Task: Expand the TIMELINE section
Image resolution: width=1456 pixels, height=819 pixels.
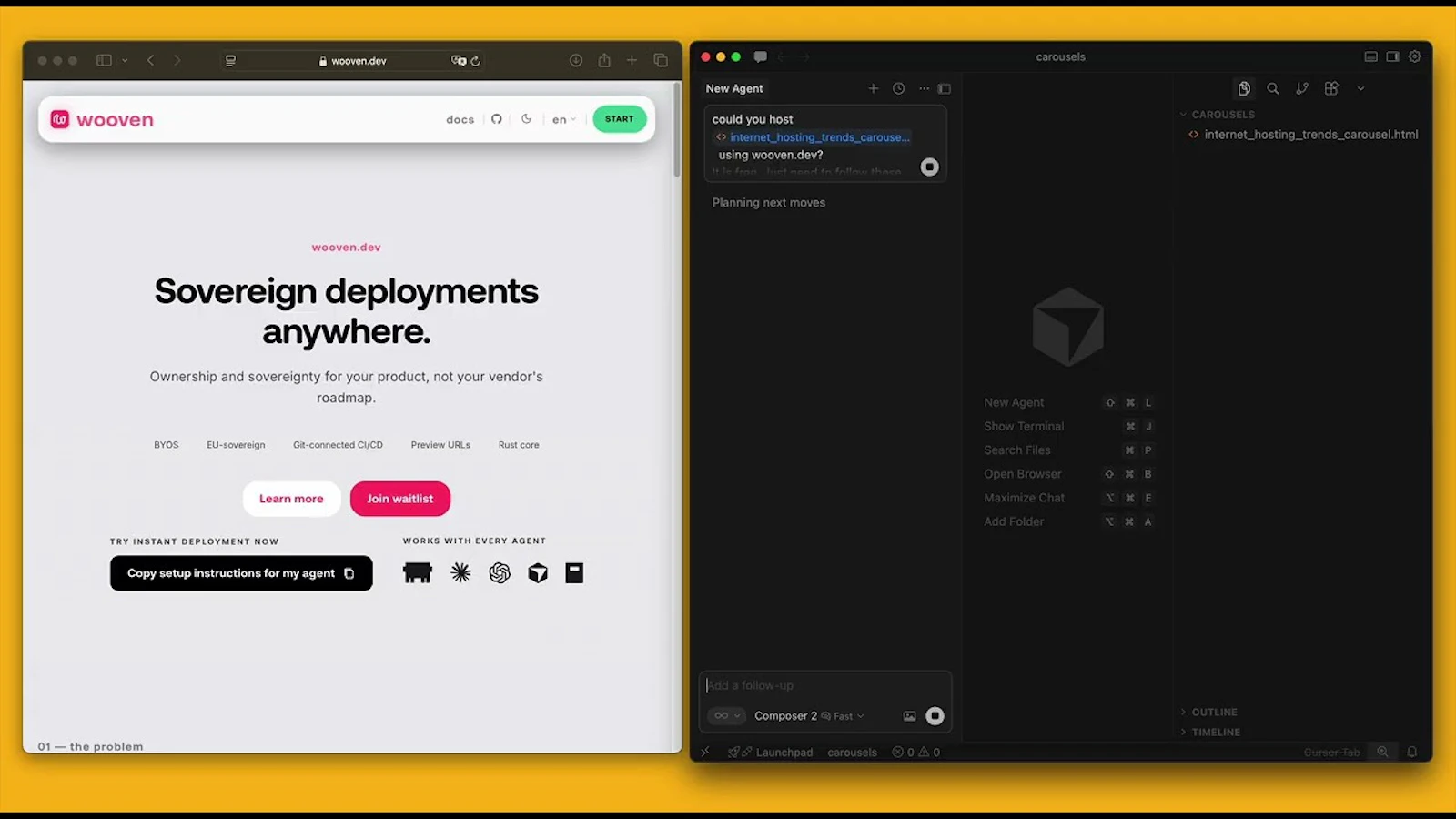Action: click(1210, 732)
